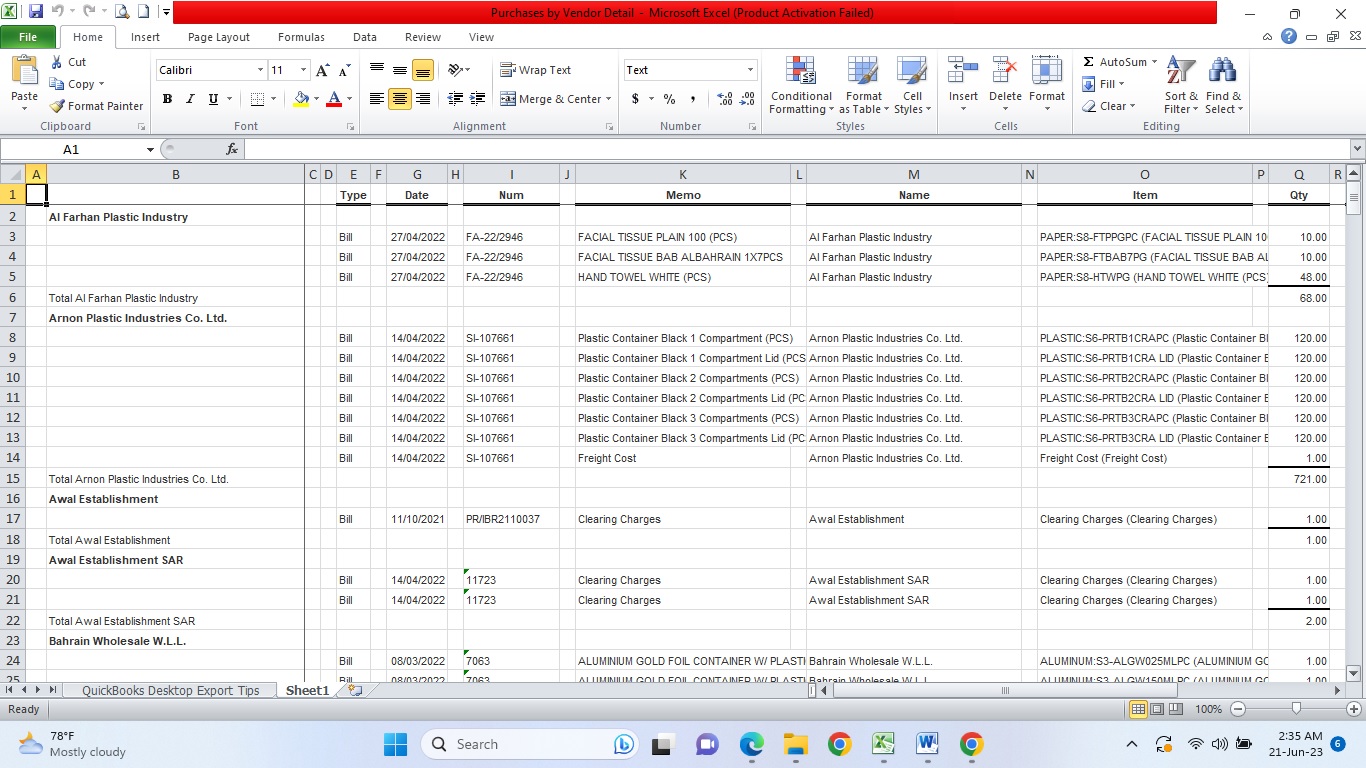Click the Windows Start button
The height and width of the screenshot is (768, 1366).
[395, 744]
